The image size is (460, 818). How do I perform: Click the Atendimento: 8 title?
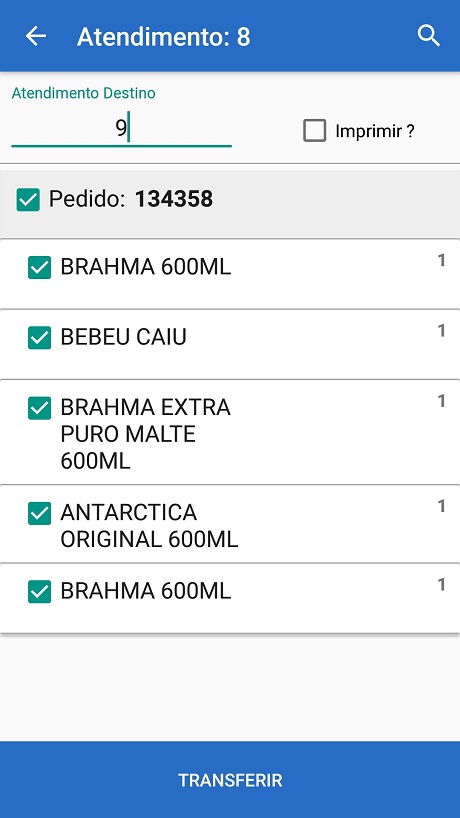(164, 37)
